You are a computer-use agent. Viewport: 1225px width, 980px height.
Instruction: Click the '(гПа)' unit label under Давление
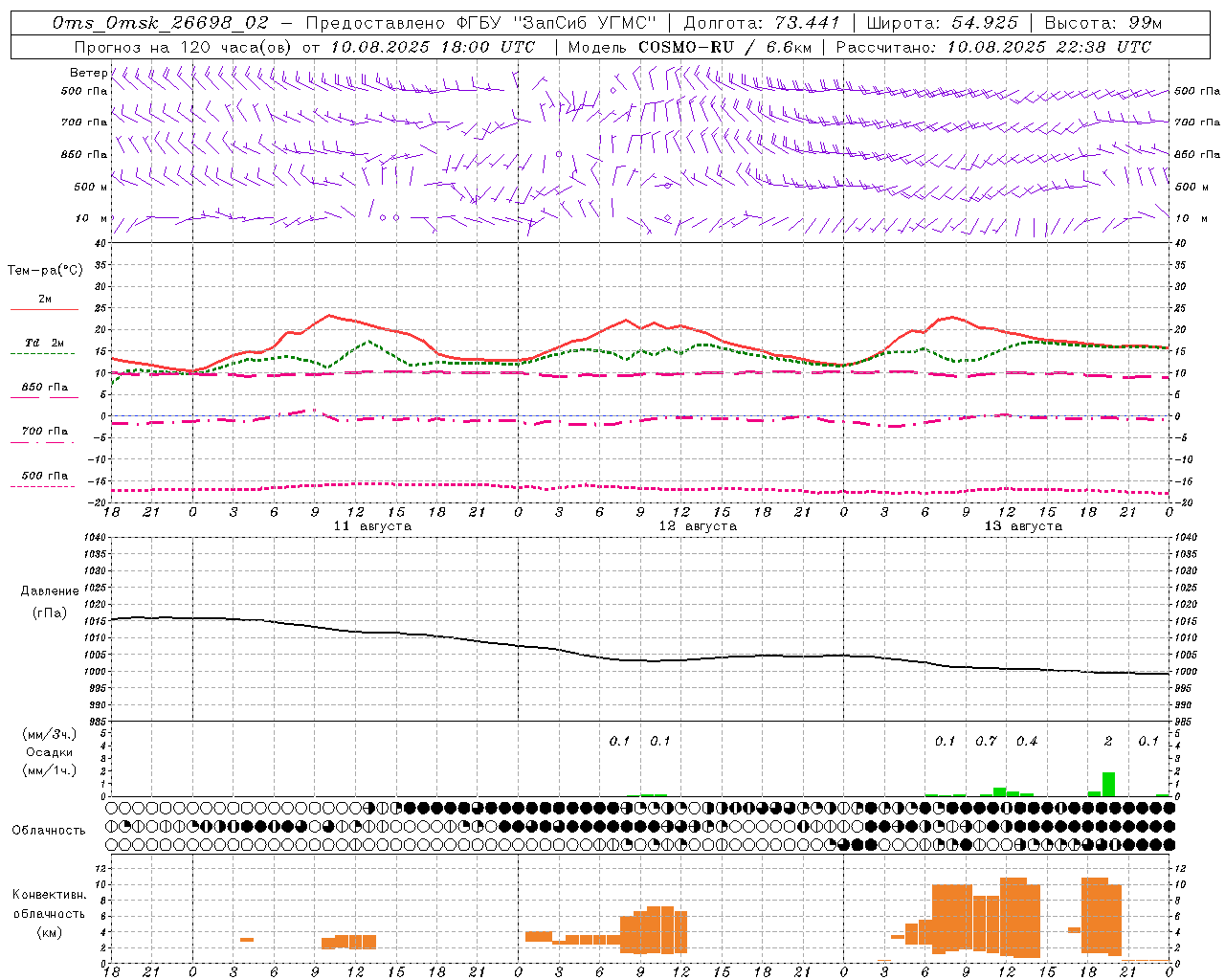click(x=49, y=613)
